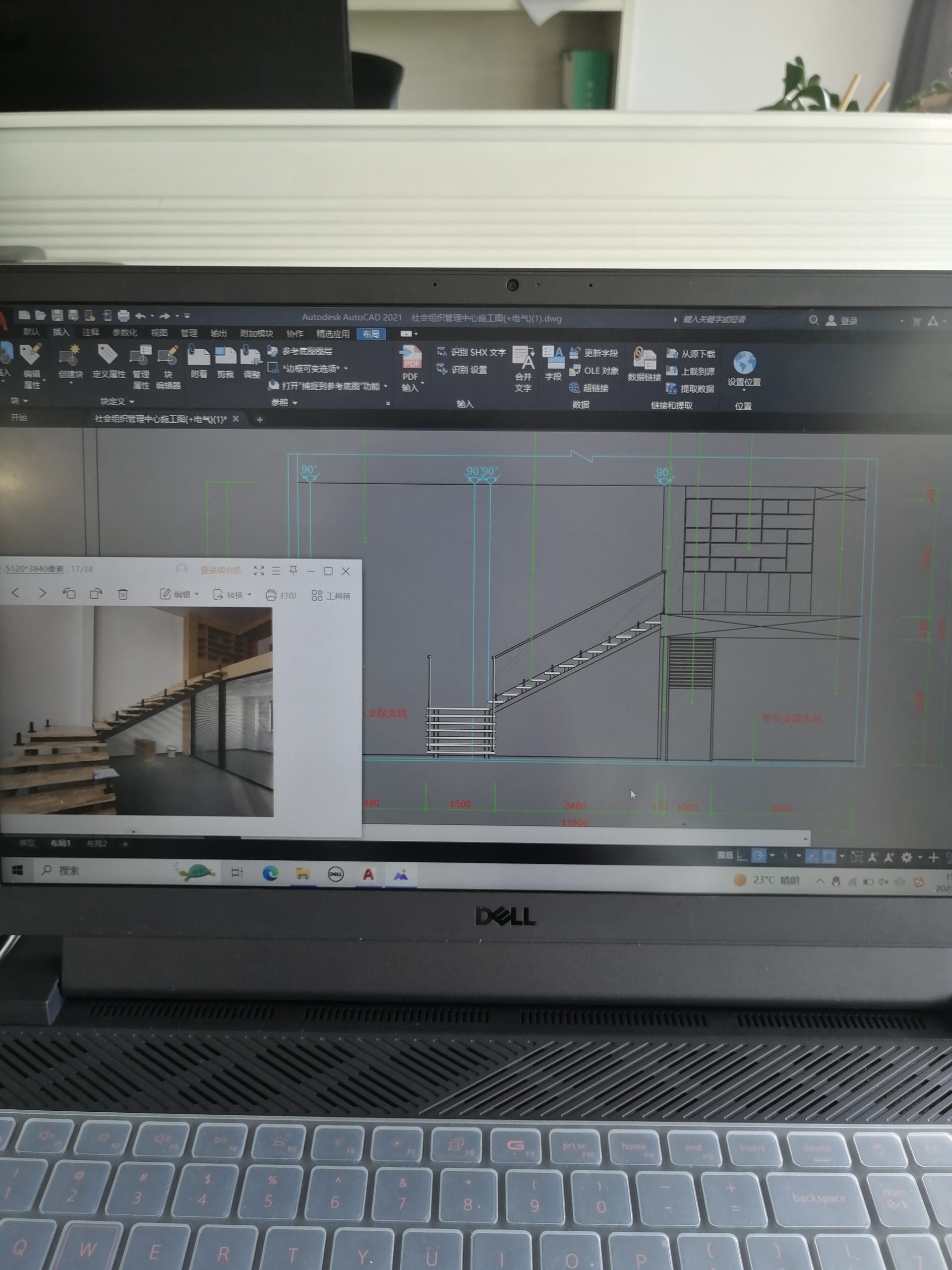Delete image with trash icon

(123, 594)
